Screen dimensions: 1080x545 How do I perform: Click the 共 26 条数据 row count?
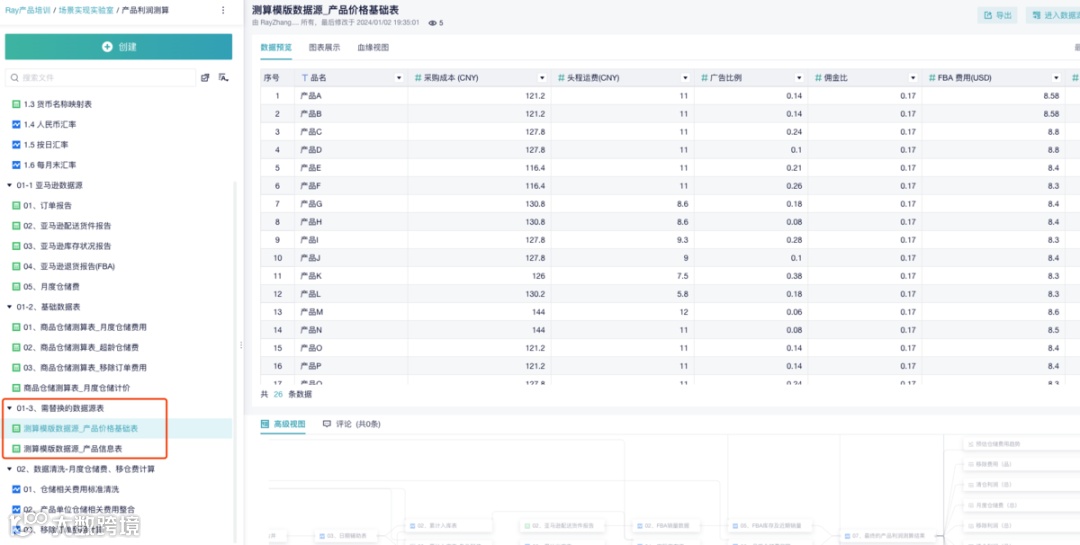(x=286, y=394)
